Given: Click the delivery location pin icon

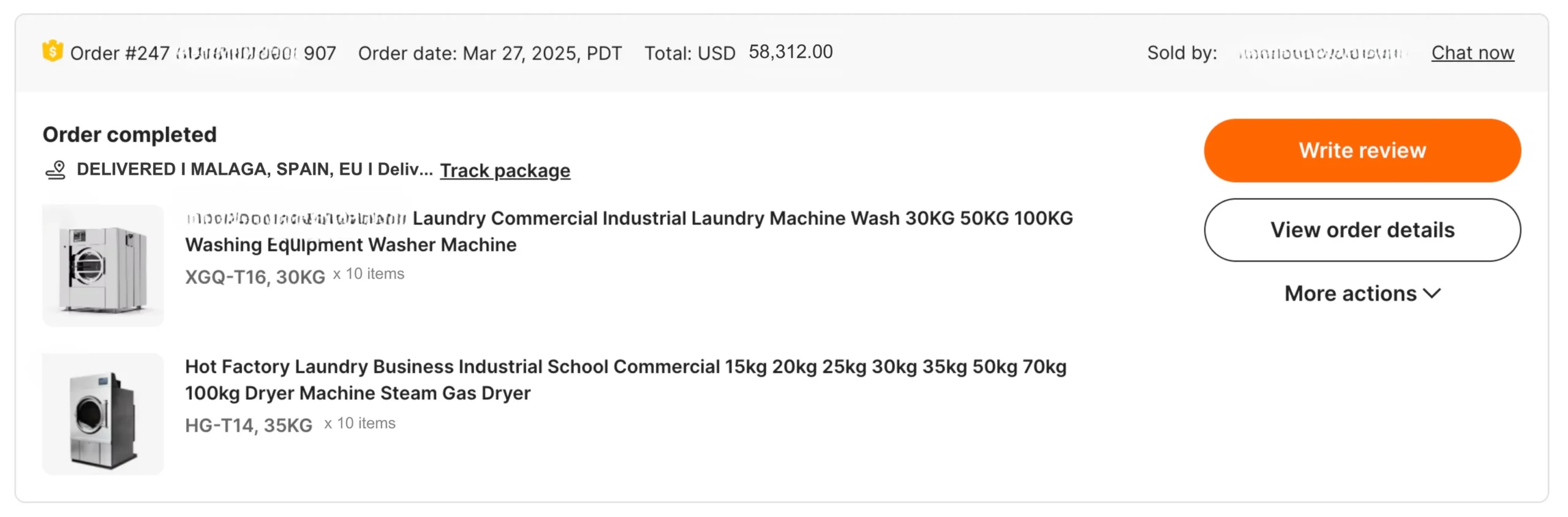Looking at the screenshot, I should click(56, 170).
